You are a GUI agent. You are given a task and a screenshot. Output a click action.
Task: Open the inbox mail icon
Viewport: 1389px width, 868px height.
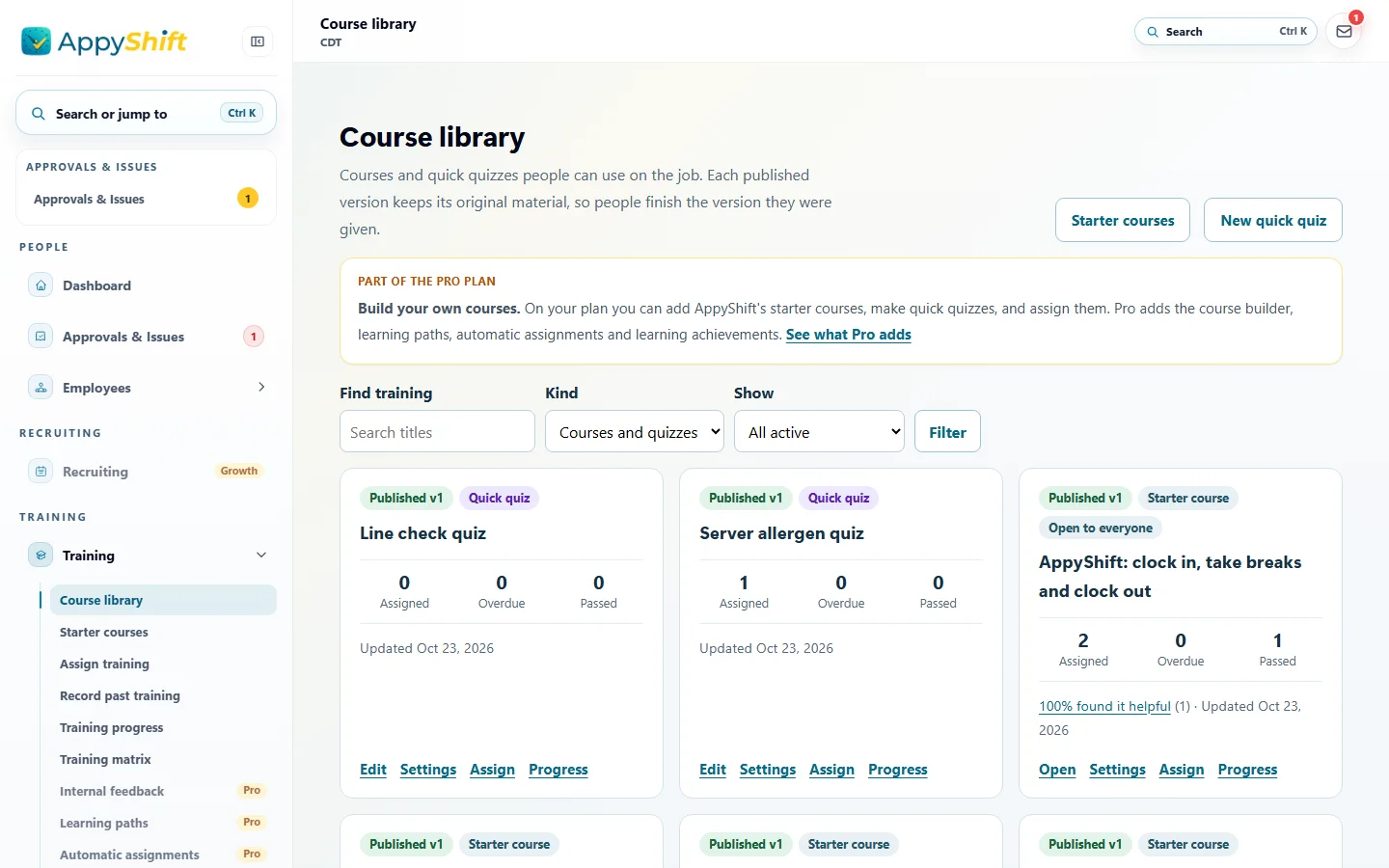point(1344,32)
